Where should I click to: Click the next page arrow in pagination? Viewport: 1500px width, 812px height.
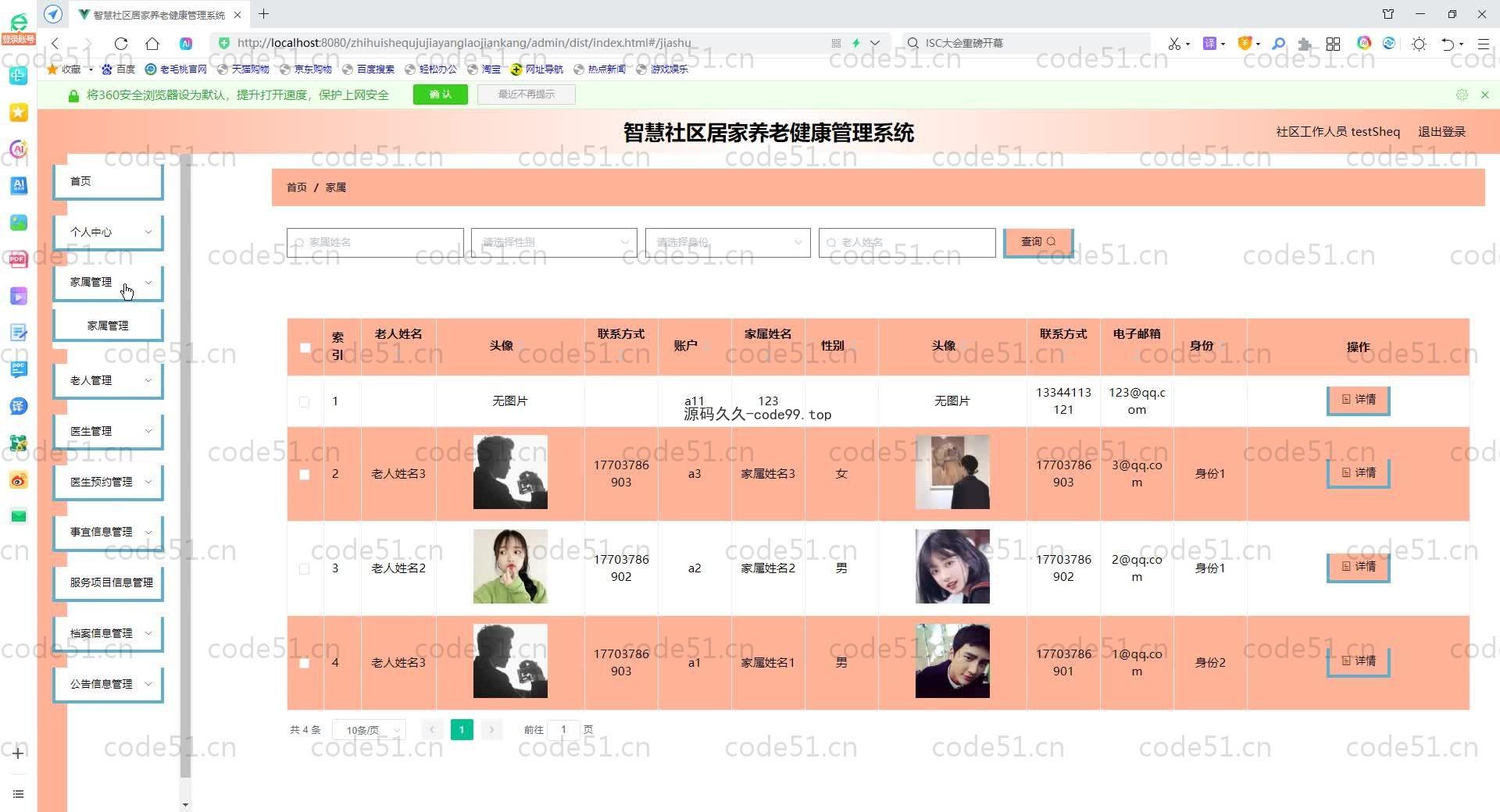491,730
